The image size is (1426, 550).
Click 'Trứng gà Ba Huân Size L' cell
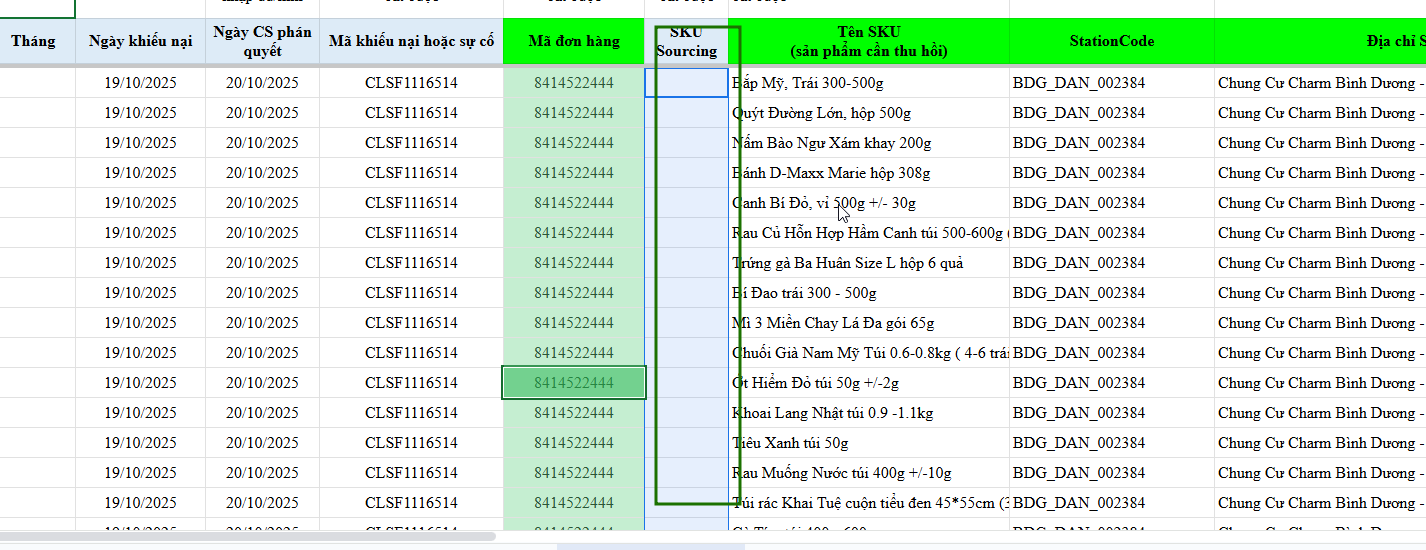click(869, 263)
